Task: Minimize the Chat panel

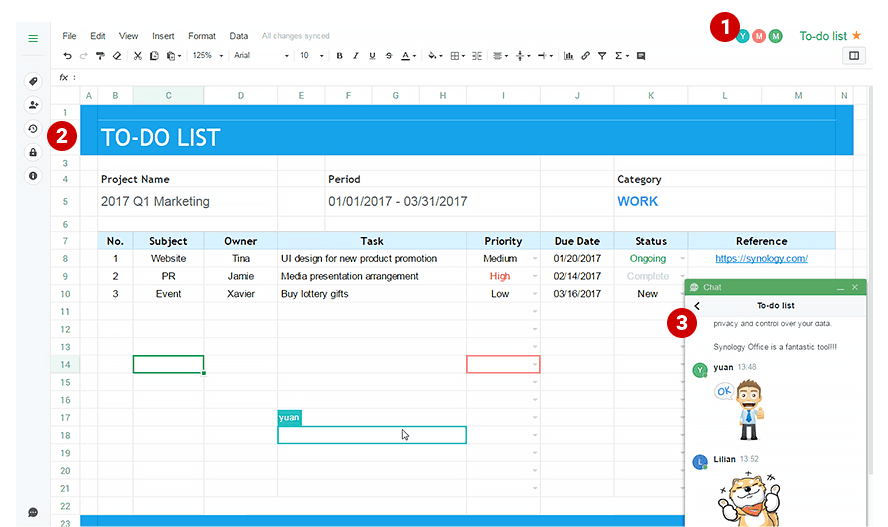Action: point(840,288)
